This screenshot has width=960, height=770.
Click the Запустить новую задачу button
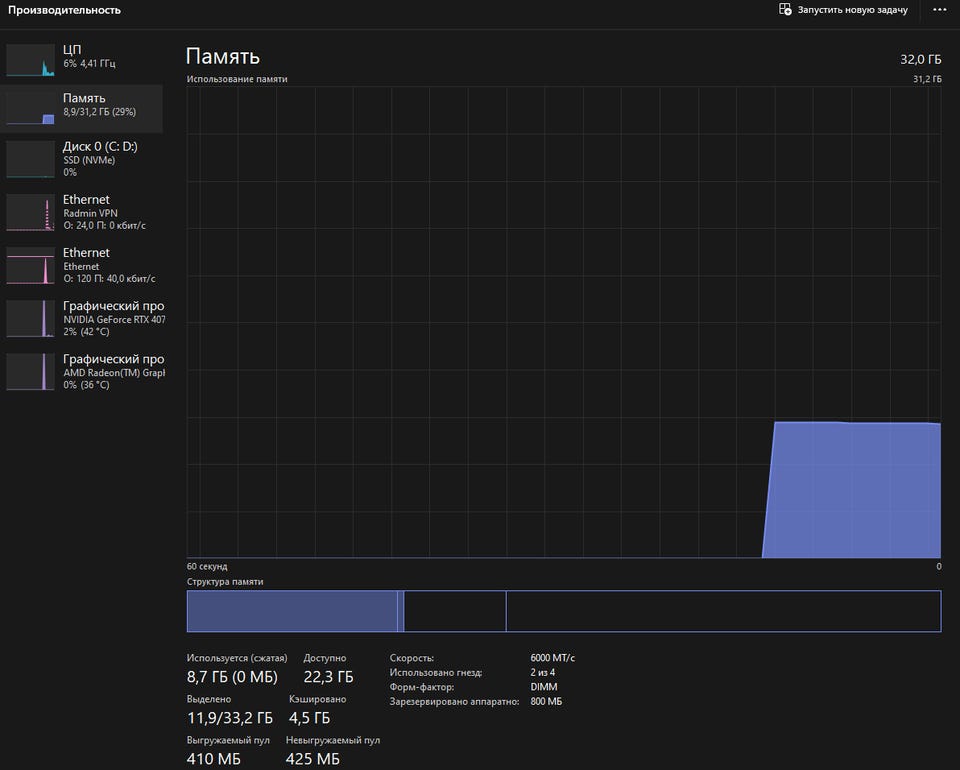click(x=852, y=10)
